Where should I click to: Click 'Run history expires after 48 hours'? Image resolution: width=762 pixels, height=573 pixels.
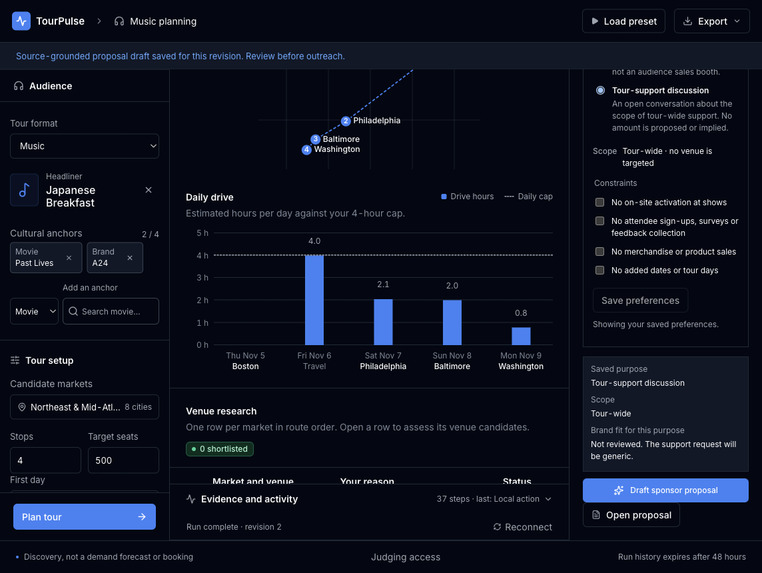click(682, 557)
